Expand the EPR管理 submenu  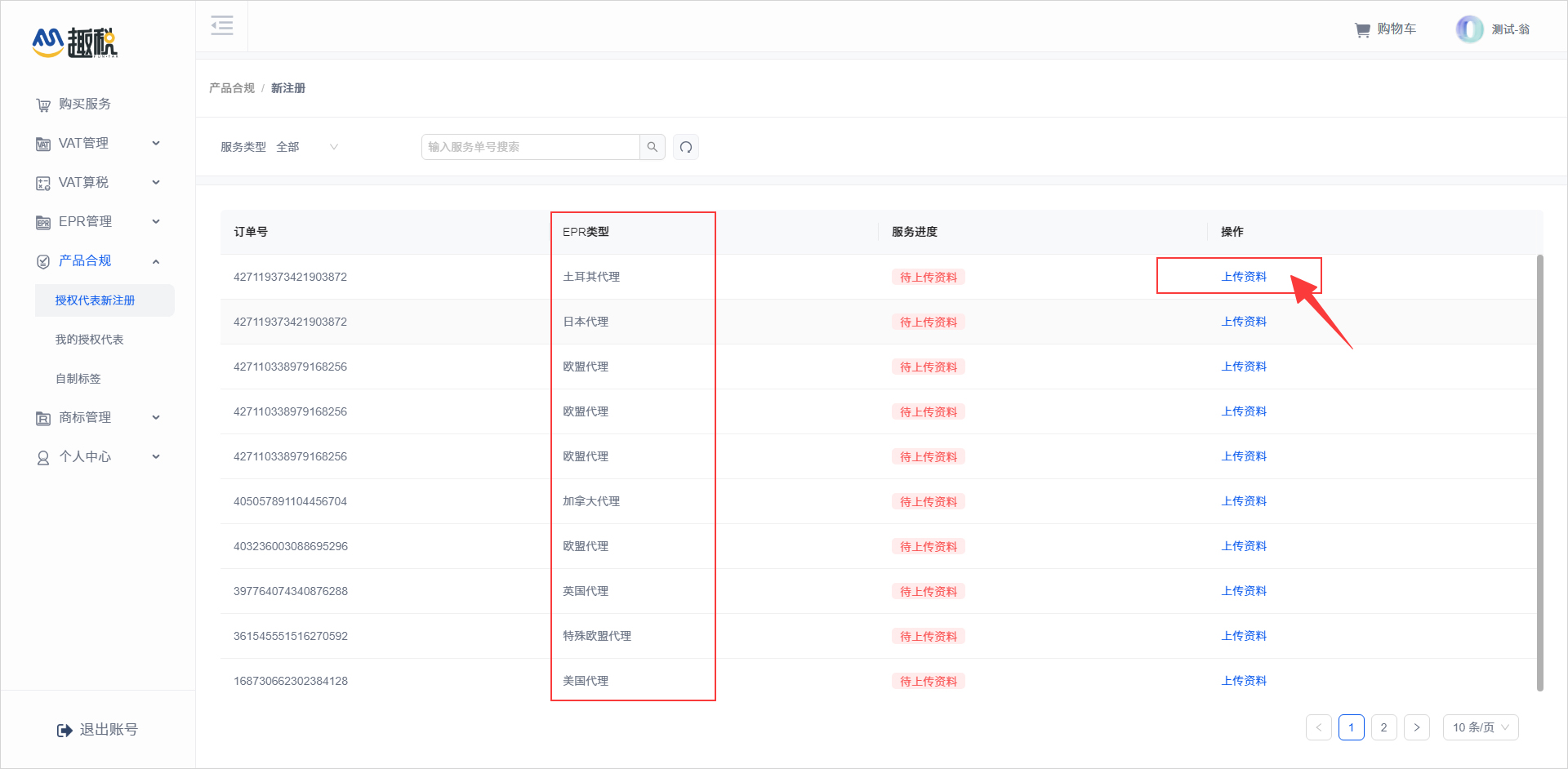tap(98, 222)
